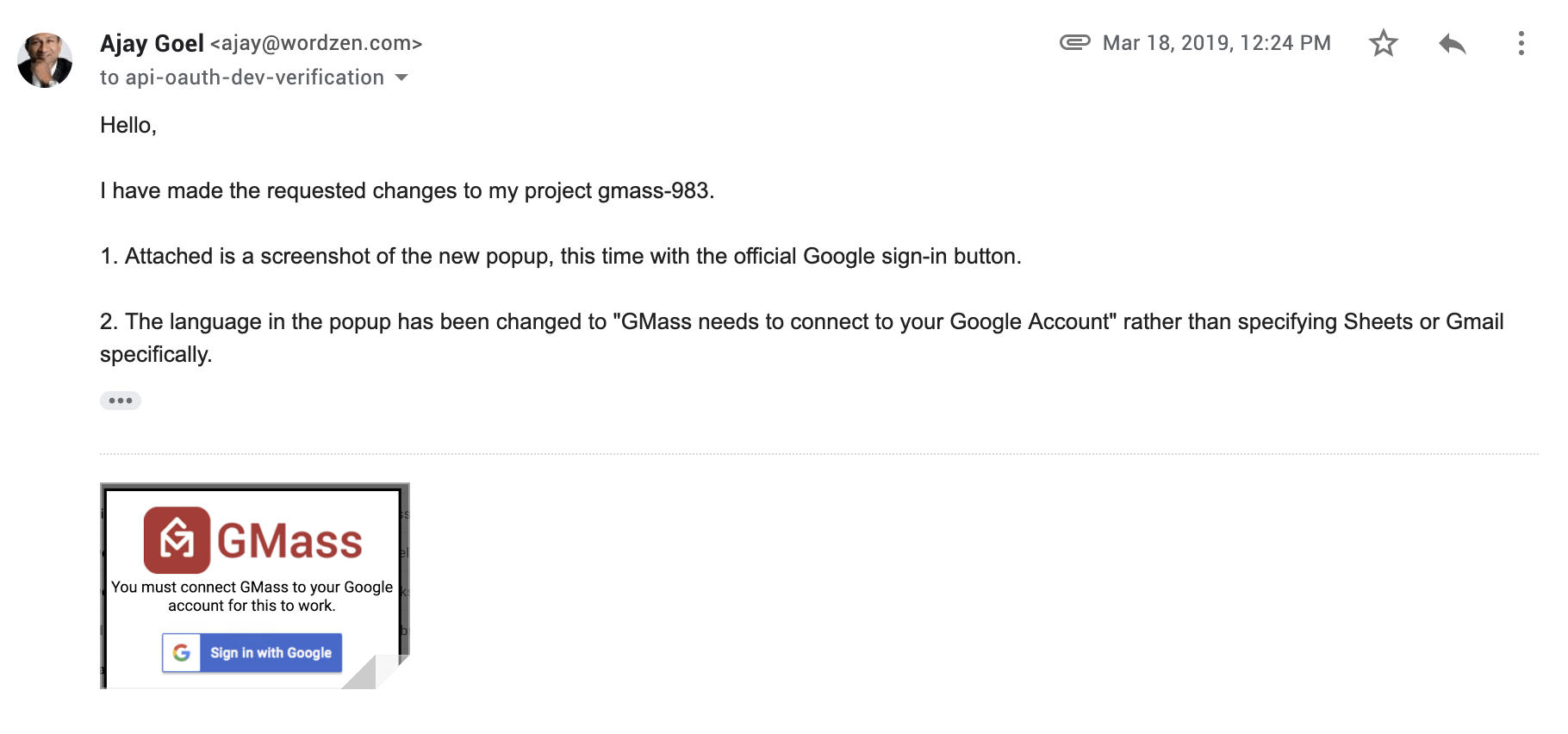Click the GMass red envelope logo icon
1568x734 pixels.
[177, 540]
